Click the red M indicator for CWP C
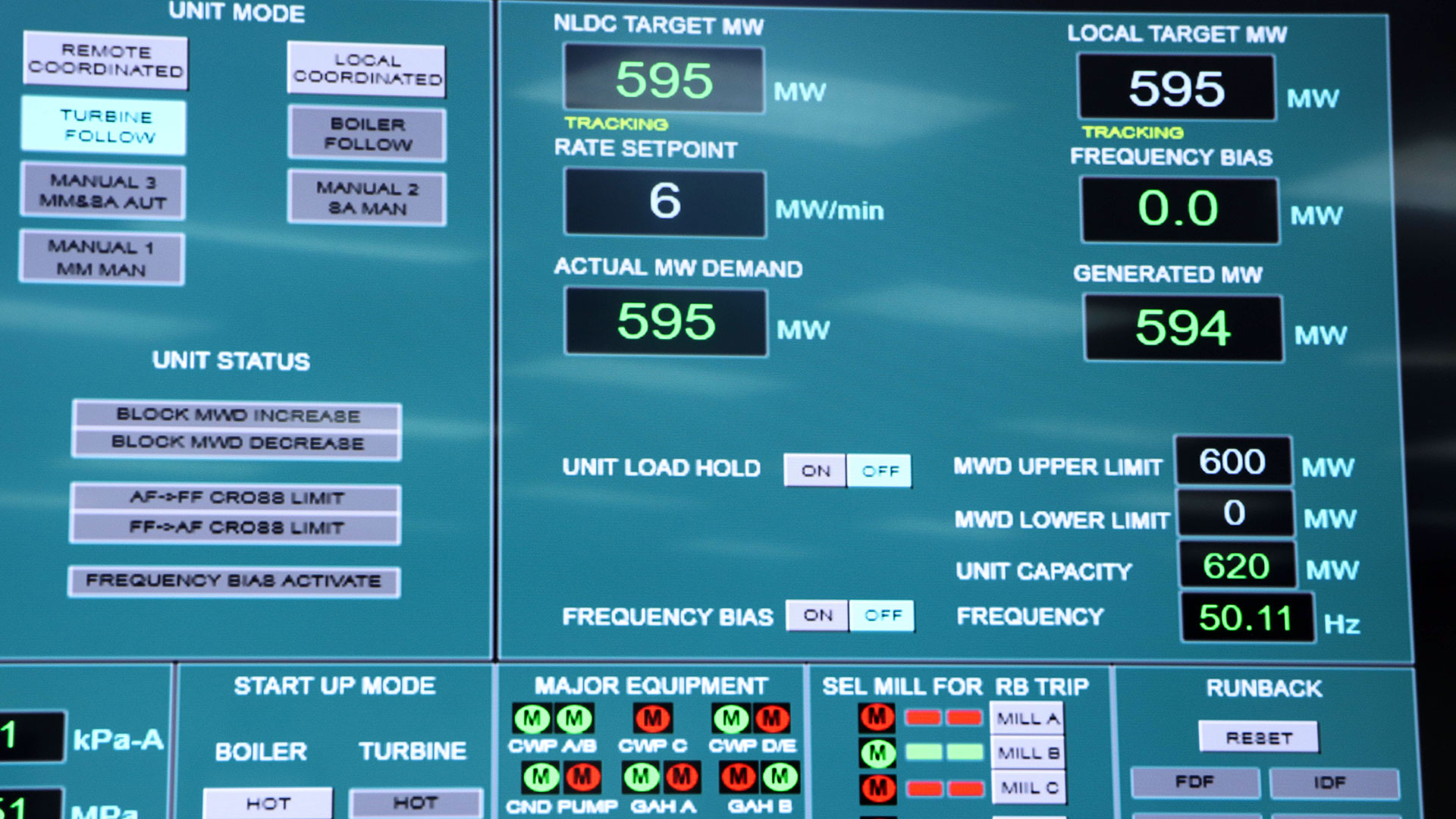1456x819 pixels. [652, 718]
